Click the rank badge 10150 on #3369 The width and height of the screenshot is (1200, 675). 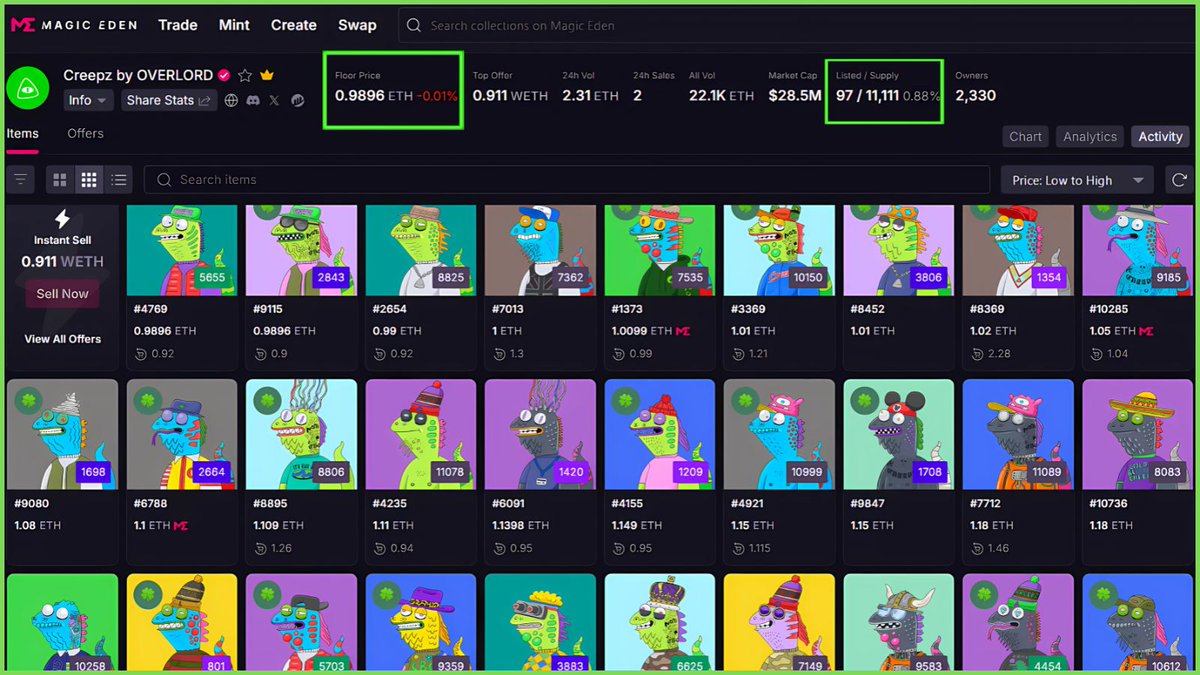[x=807, y=277]
